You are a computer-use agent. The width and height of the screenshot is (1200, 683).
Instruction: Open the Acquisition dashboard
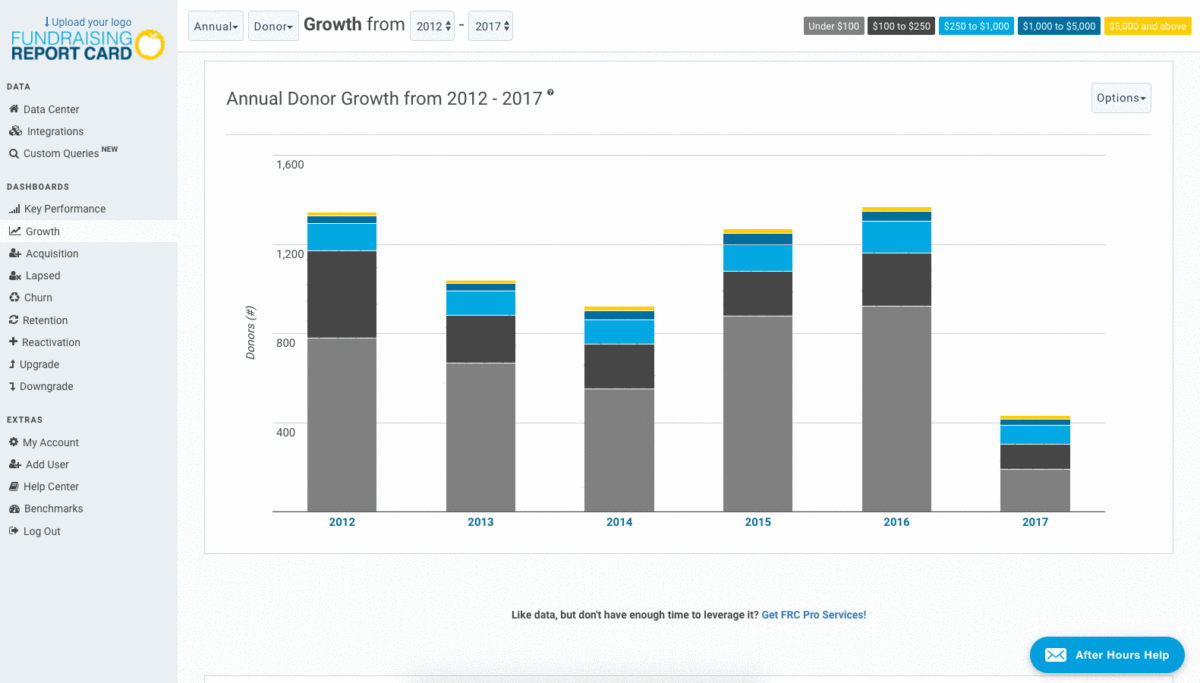58,253
